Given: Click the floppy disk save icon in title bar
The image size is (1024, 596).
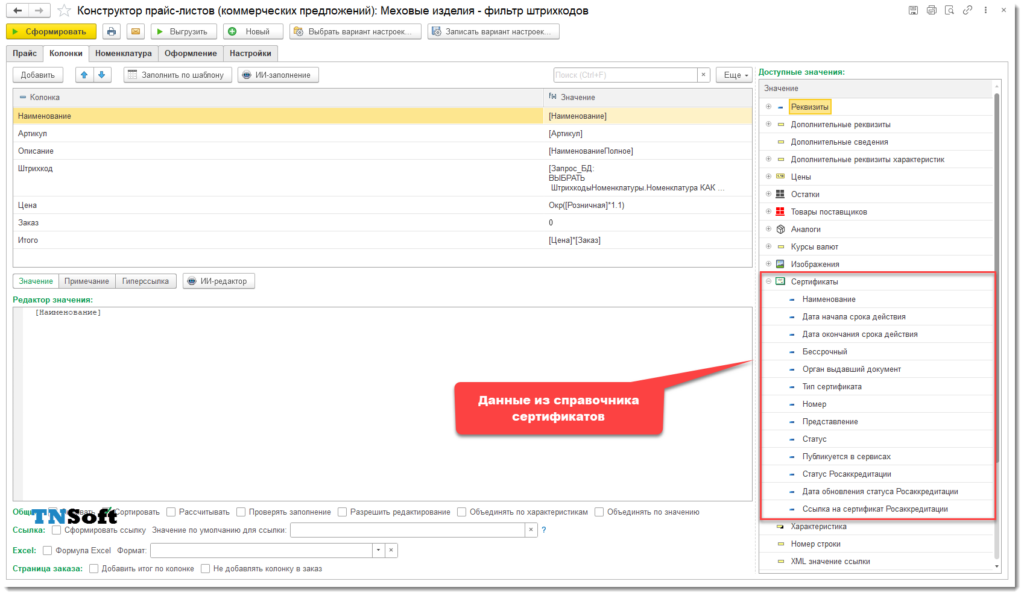Looking at the screenshot, I should pyautogui.click(x=913, y=10).
